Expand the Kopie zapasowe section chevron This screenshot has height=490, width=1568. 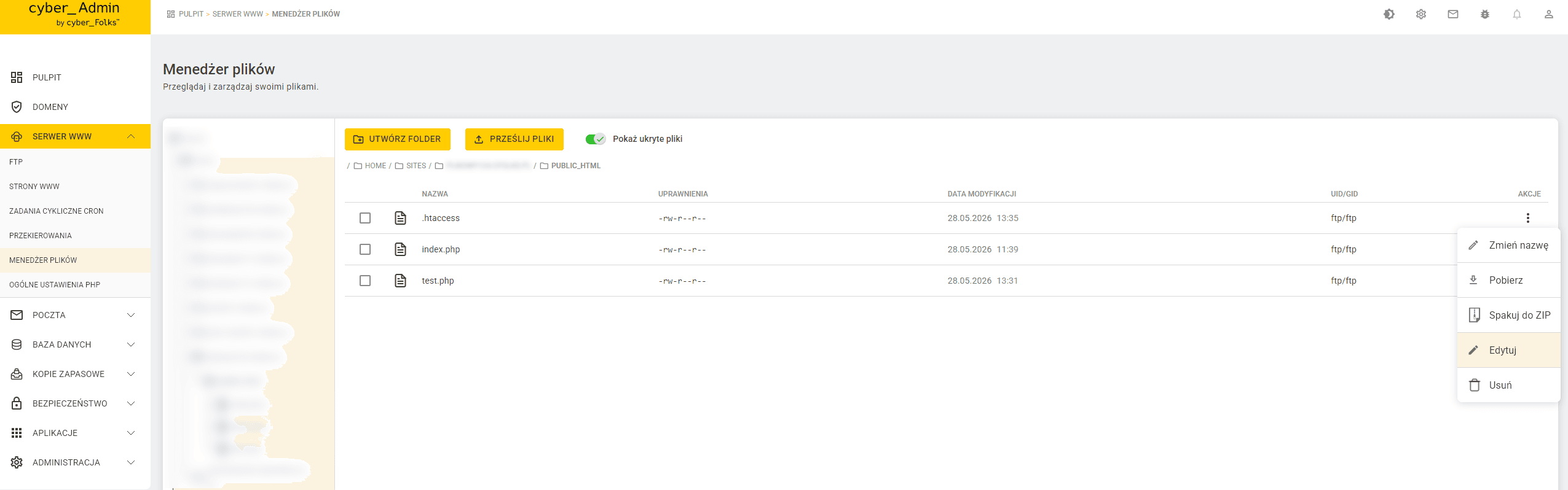131,374
